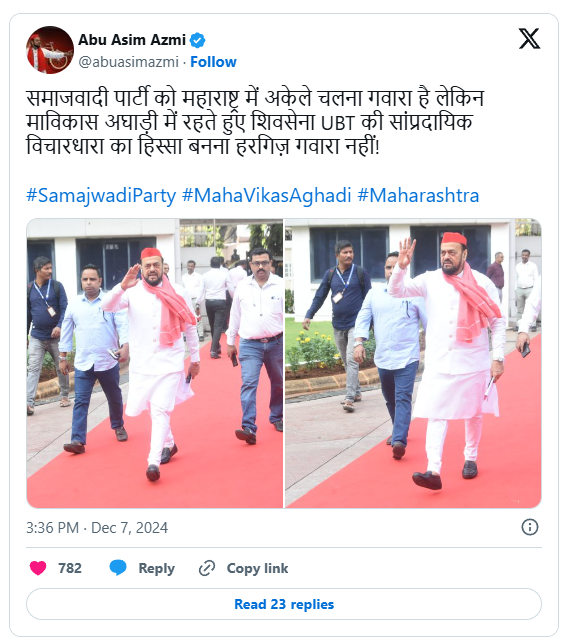The width and height of the screenshot is (570, 641).
Task: Open the #Maharashtra hashtag
Action: 418,195
